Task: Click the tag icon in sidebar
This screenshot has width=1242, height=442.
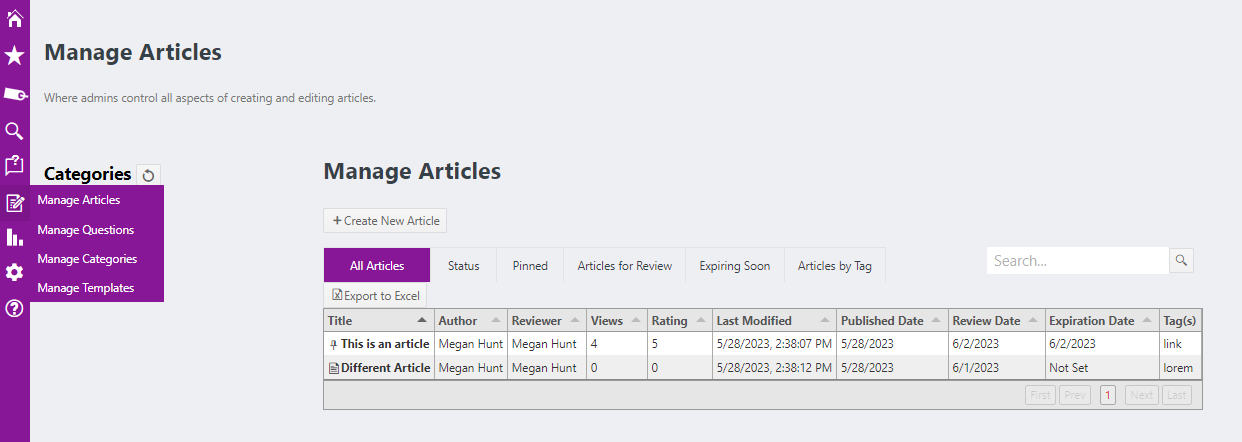Action: click(15, 94)
